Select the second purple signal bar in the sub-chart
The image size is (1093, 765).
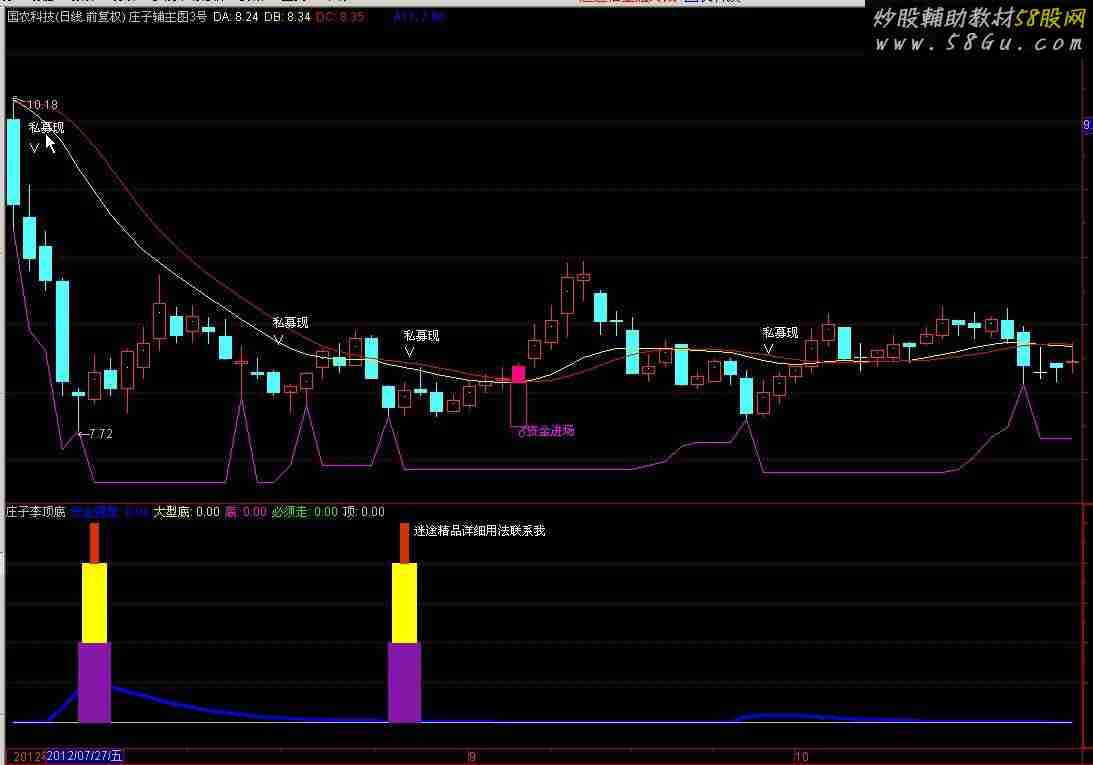[404, 683]
